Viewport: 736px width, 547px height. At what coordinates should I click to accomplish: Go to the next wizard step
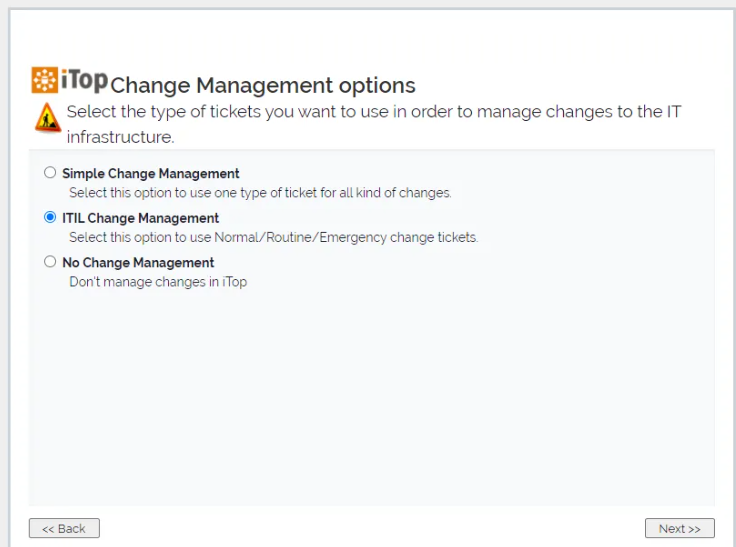pyautogui.click(x=679, y=528)
